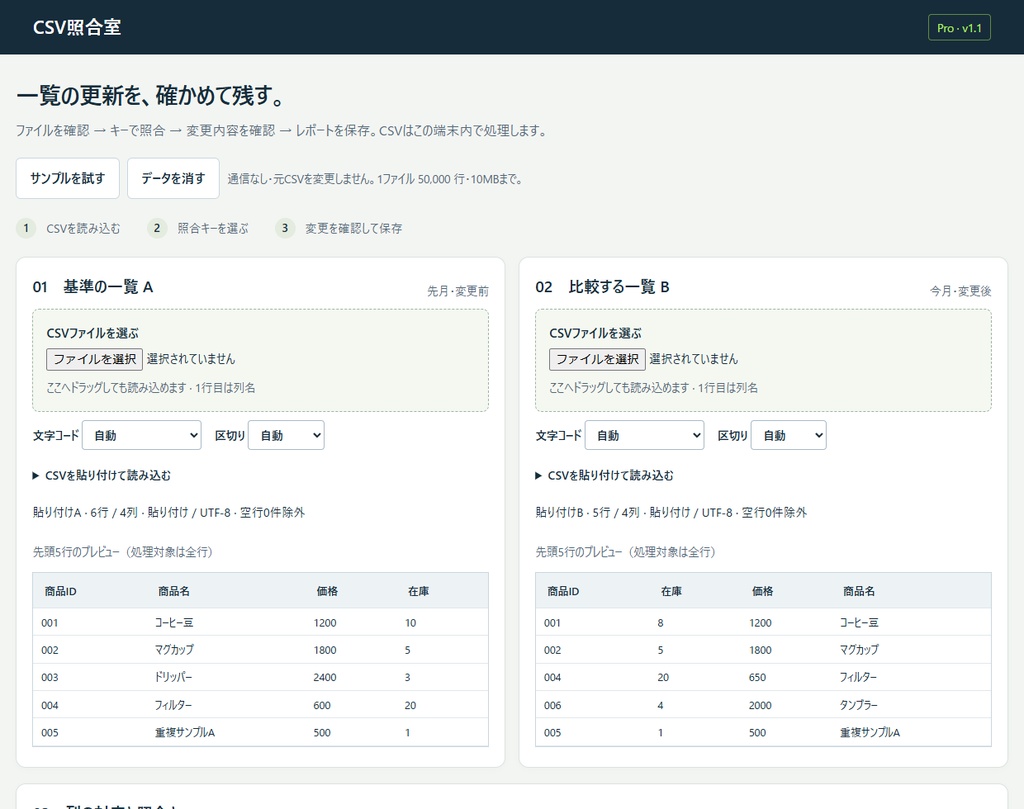Select マグカップ cell in table A
This screenshot has height=809, width=1024.
point(174,650)
